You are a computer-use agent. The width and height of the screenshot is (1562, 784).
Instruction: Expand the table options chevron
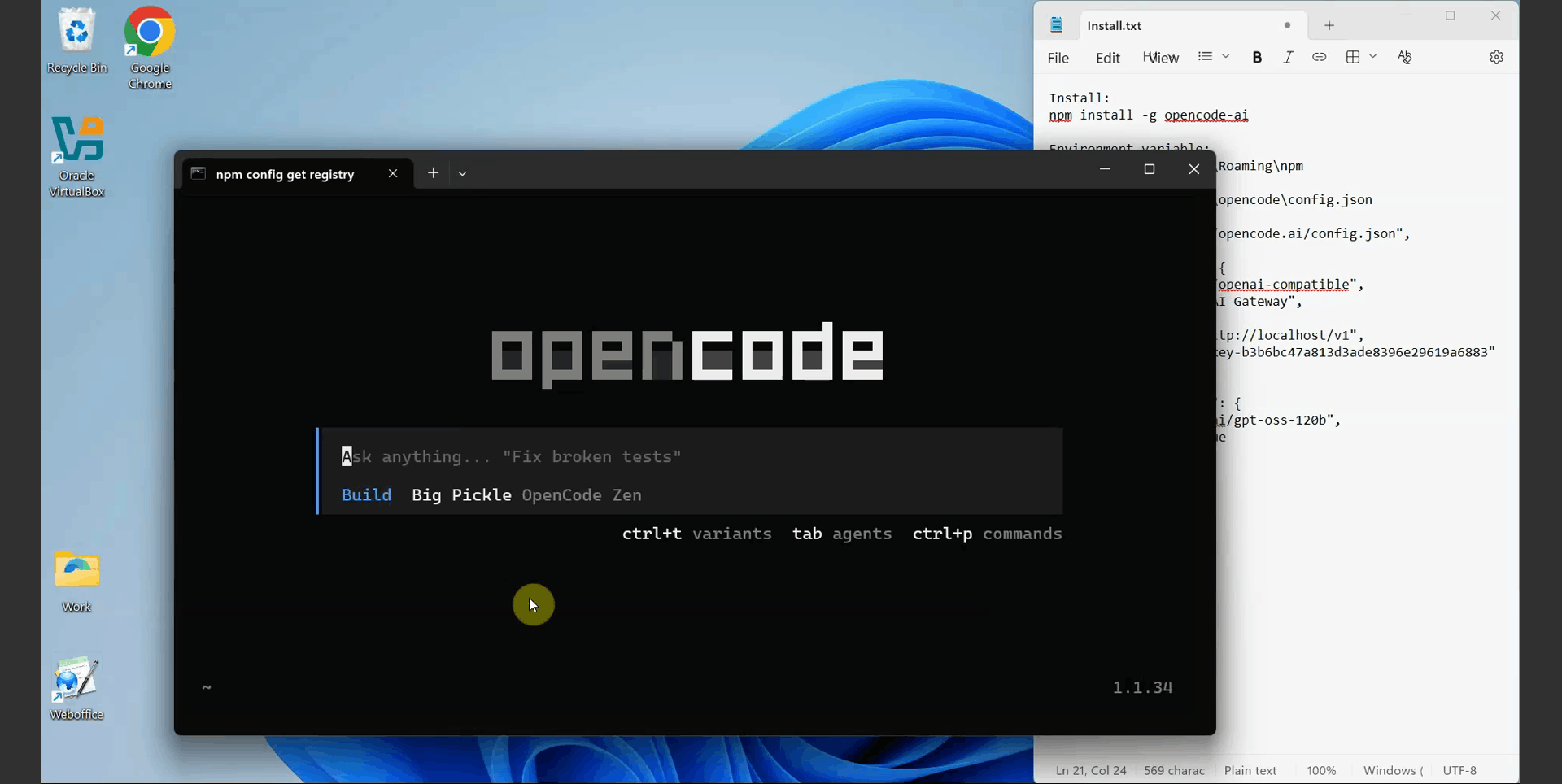pos(1372,57)
